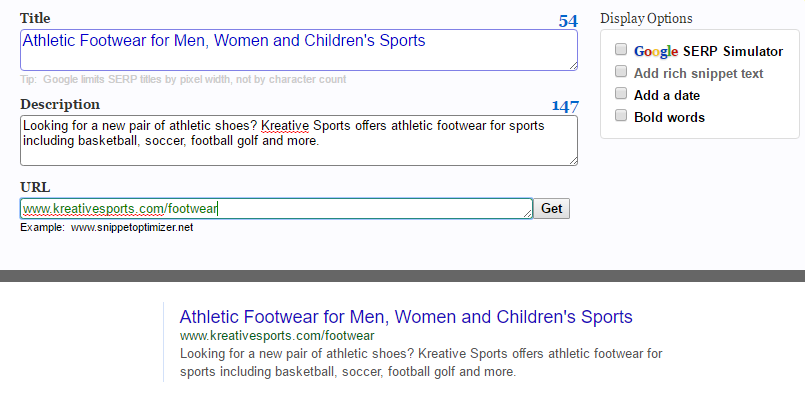Click the example text www.snippetoptimizer.net
This screenshot has width=805, height=394.
pyautogui.click(x=132, y=228)
